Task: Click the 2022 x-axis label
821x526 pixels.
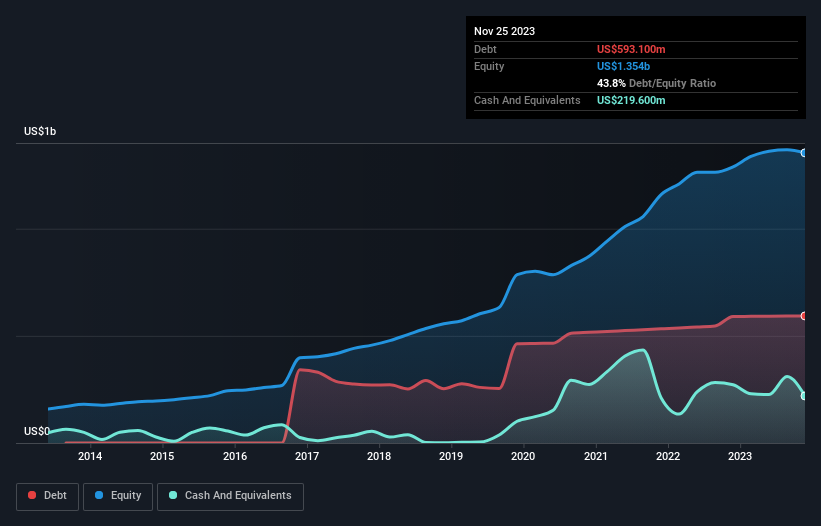Action: [668, 456]
